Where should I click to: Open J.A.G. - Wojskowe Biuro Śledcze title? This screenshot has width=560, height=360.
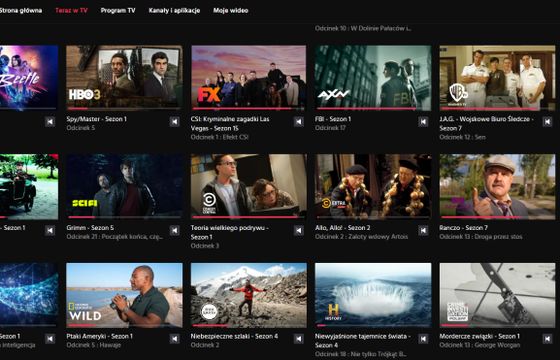point(486,124)
